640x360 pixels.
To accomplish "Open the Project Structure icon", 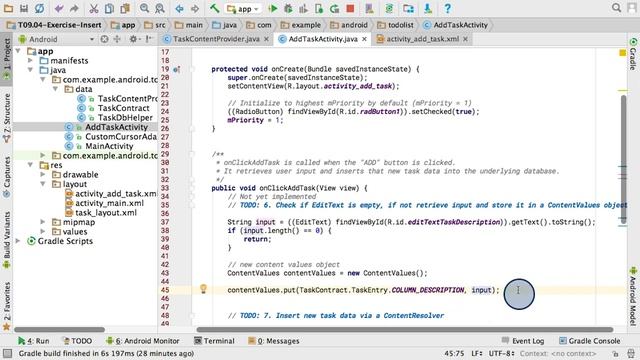I will pyautogui.click(x=408, y=8).
